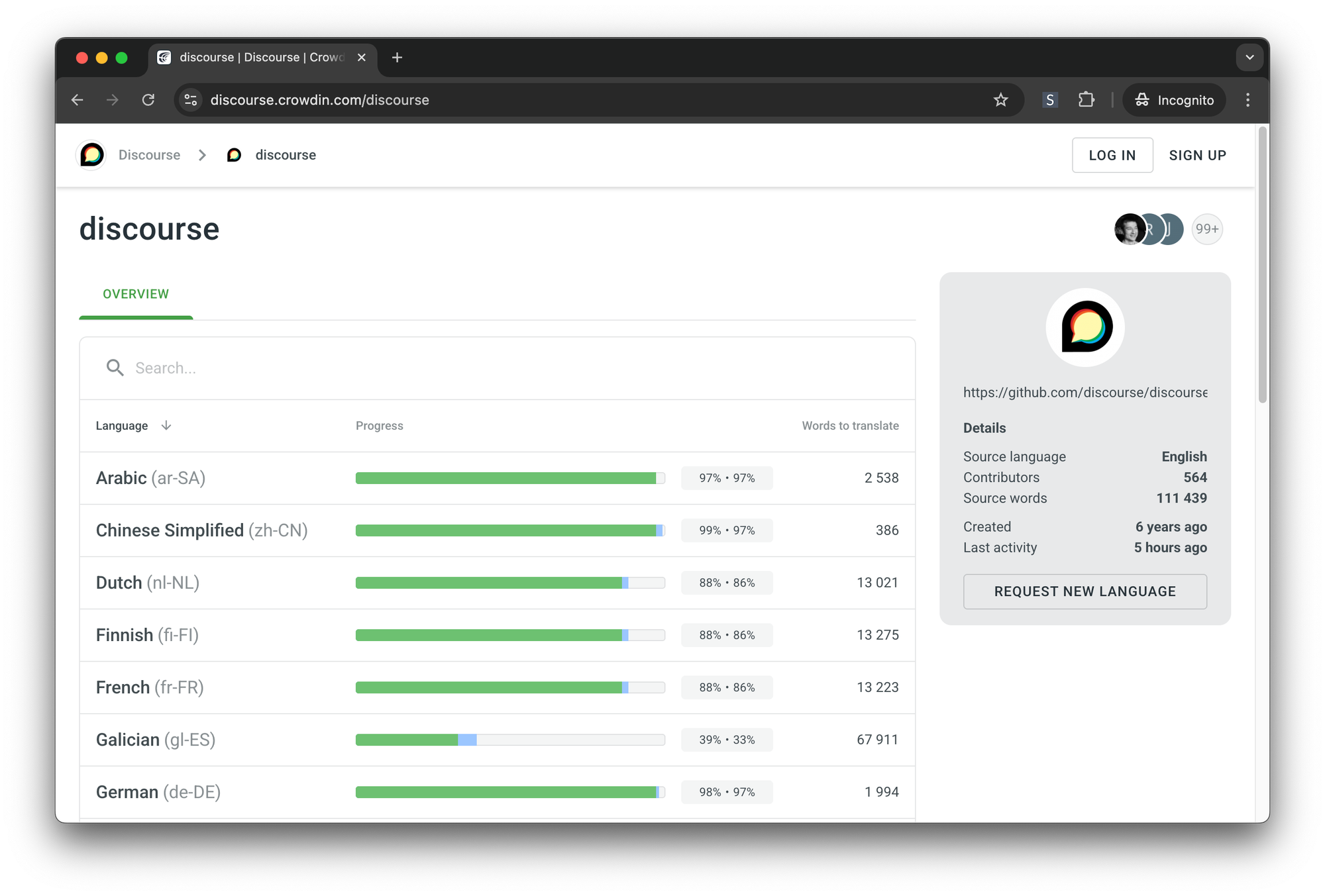
Task: Click the Galician progress bar
Action: (509, 740)
